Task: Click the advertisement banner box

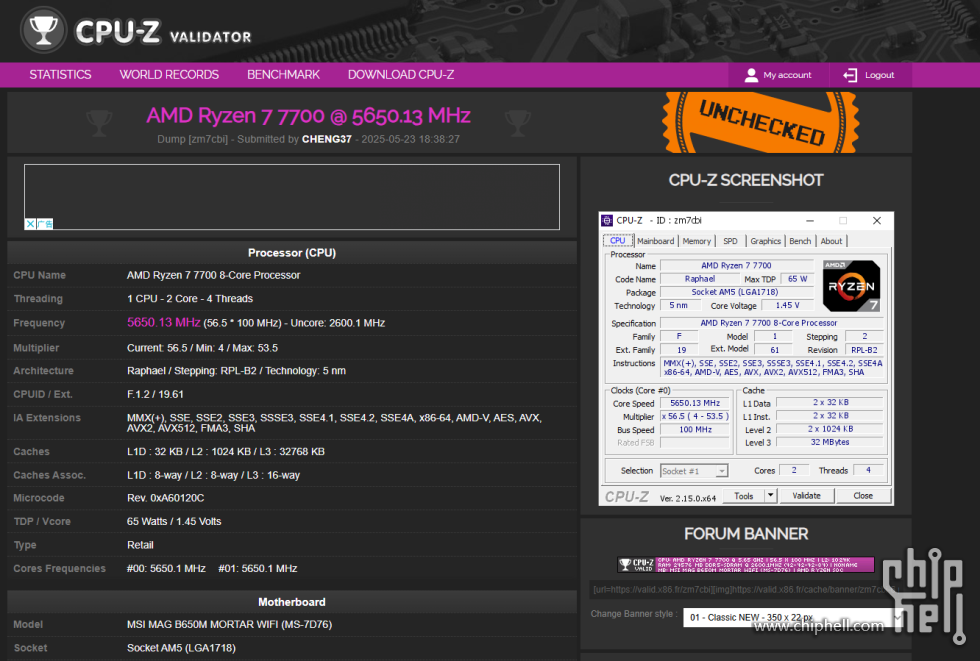Action: pos(292,197)
